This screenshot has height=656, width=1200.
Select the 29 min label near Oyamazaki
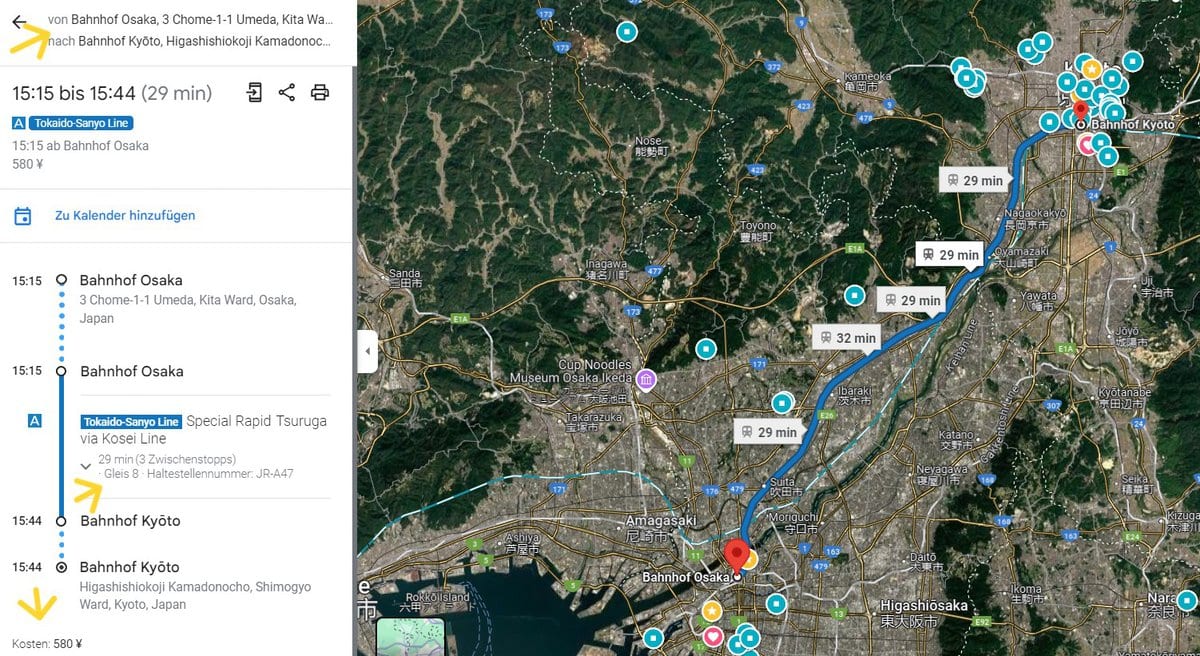click(x=950, y=255)
